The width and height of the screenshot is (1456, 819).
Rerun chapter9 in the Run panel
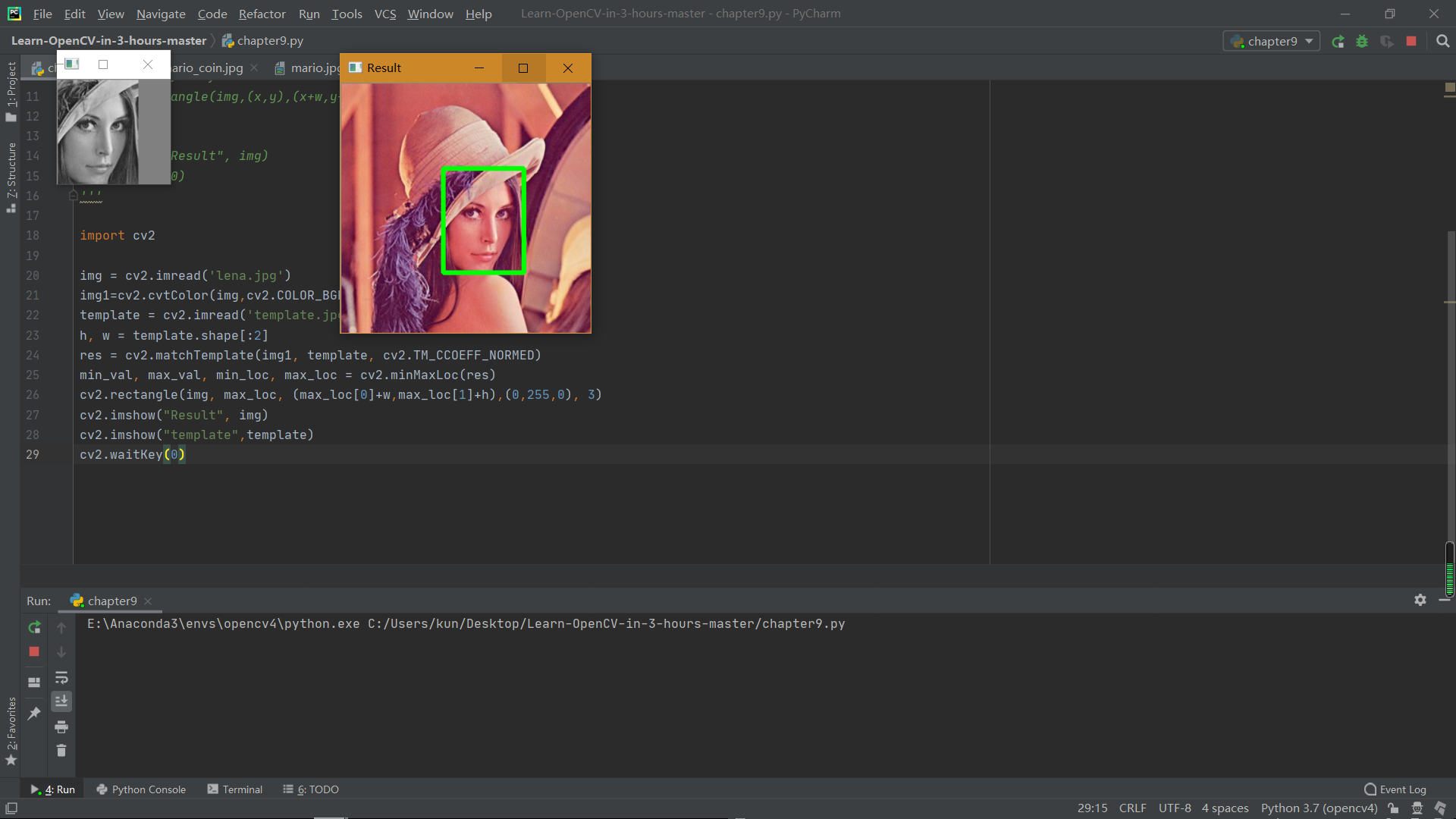point(34,627)
